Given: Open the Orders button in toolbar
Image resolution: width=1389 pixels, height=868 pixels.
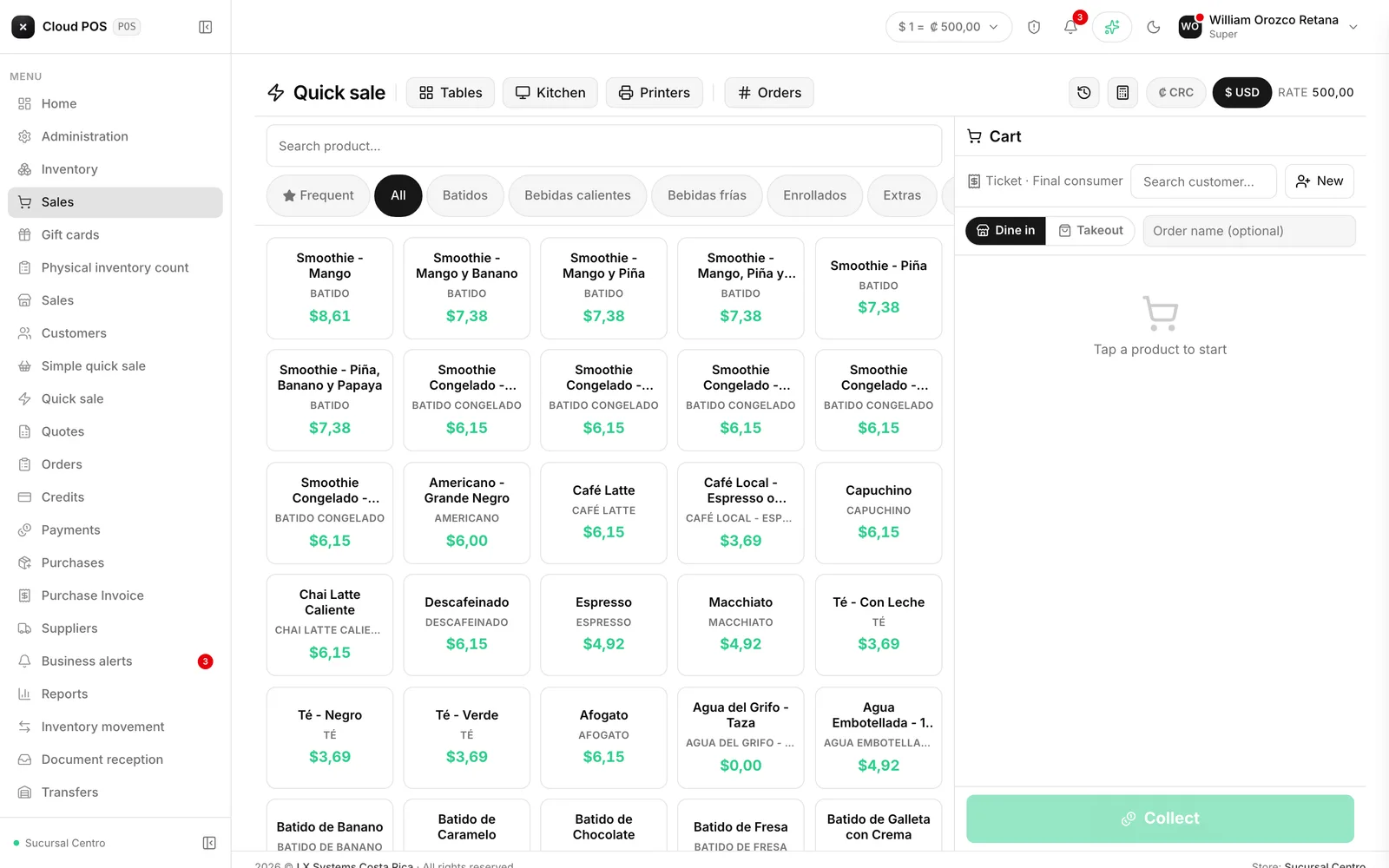Looking at the screenshot, I should click(769, 92).
